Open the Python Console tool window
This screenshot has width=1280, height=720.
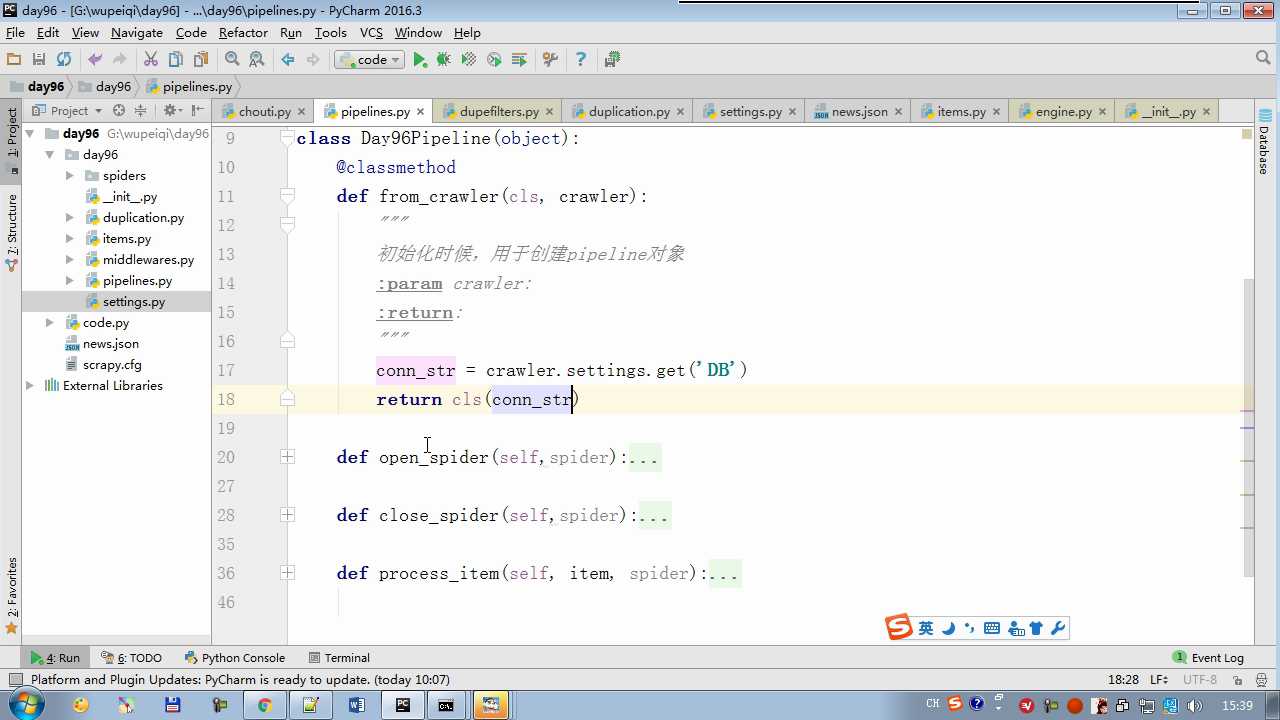tap(235, 658)
